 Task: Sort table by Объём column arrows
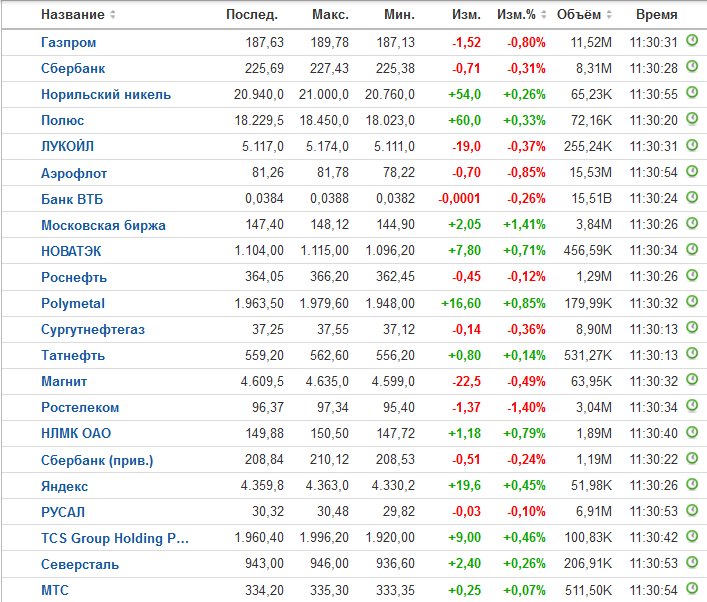tap(609, 14)
